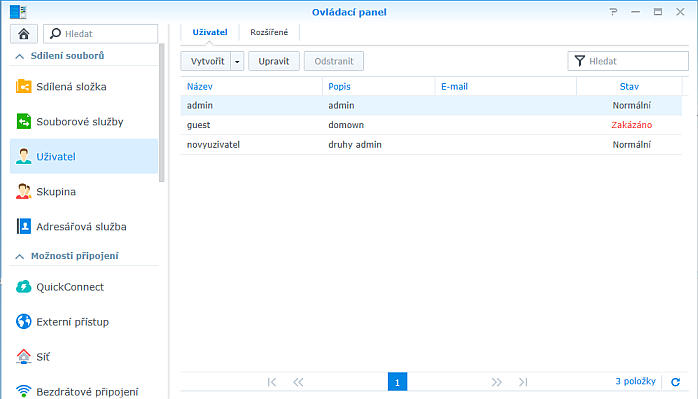
Task: Open Skupina group icon
Action: [x=24, y=191]
